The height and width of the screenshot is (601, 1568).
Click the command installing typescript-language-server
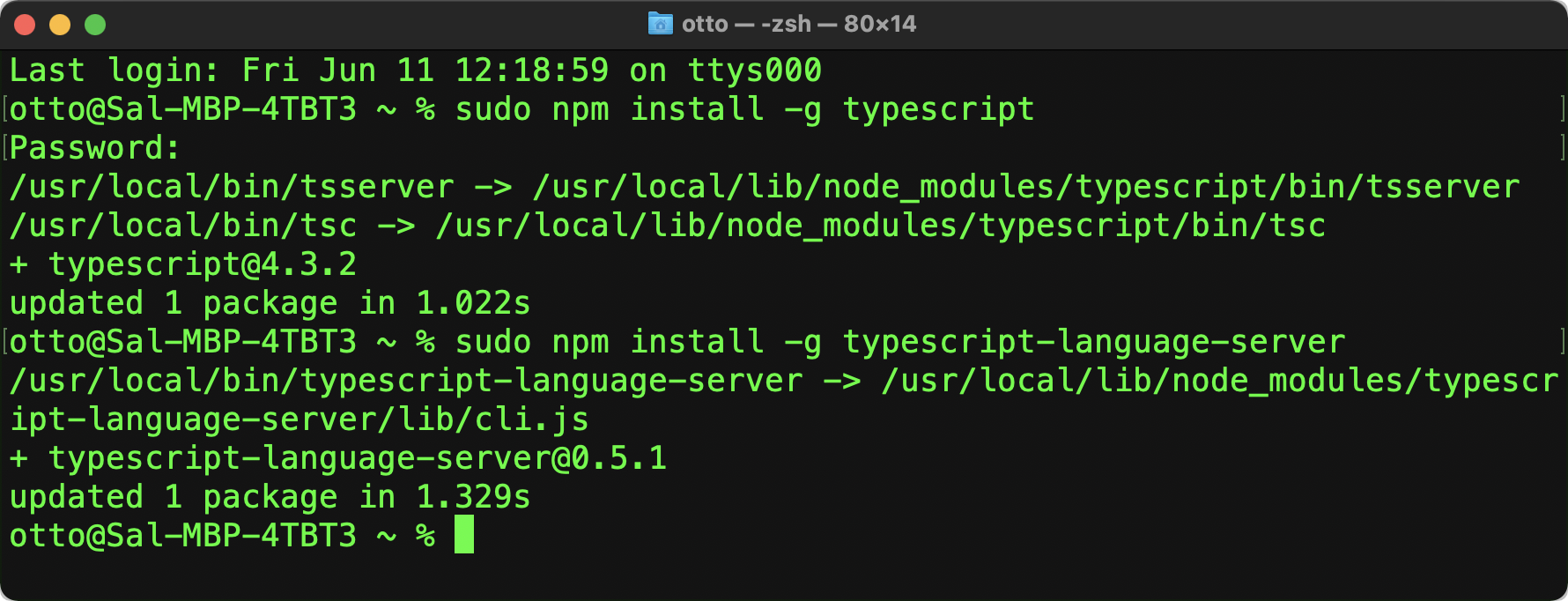pos(899,342)
